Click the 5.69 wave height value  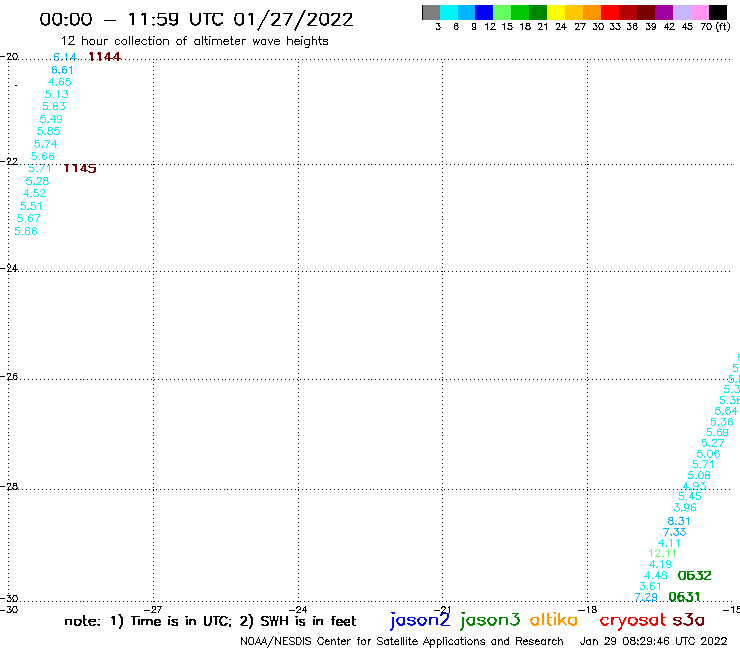717,432
